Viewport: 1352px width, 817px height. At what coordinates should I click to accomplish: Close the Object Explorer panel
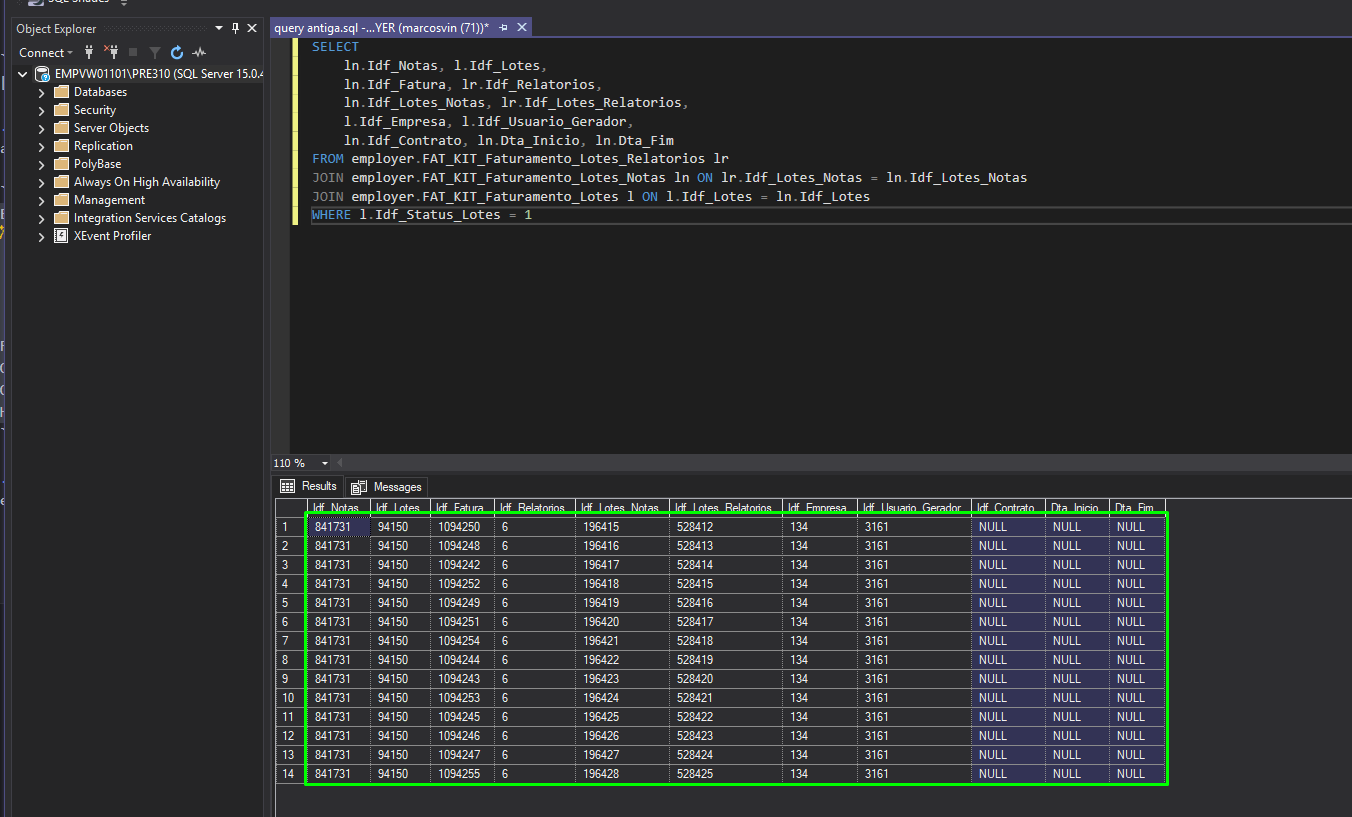pos(252,29)
